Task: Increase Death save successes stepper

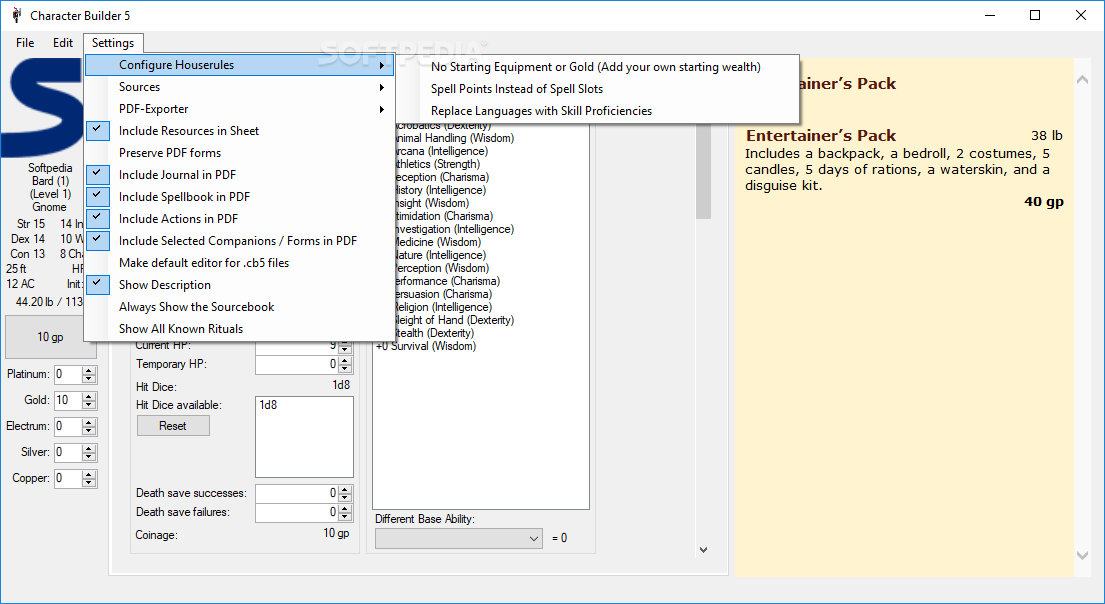Action: [x=345, y=490]
